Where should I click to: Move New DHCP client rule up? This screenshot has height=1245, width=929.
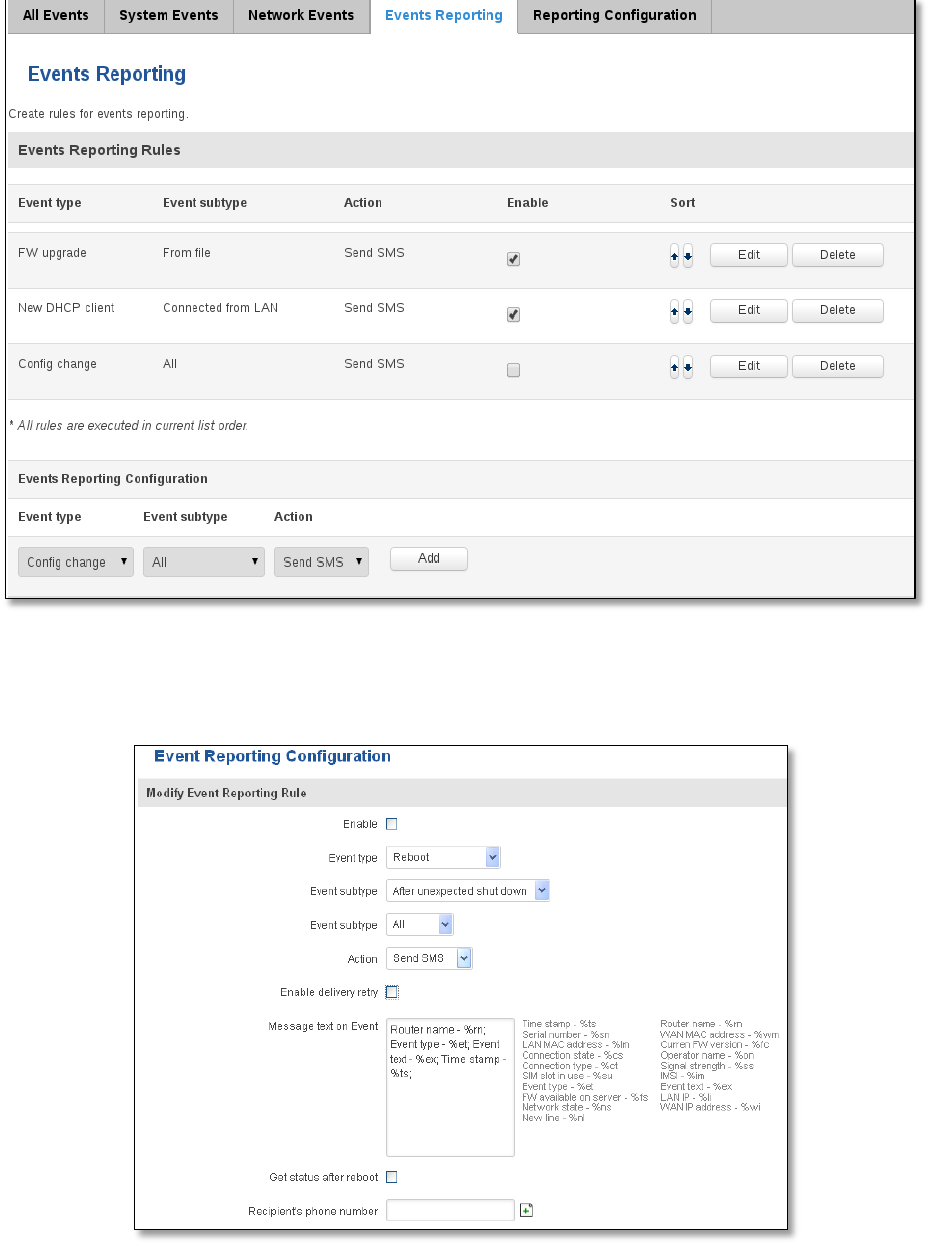coord(675,311)
